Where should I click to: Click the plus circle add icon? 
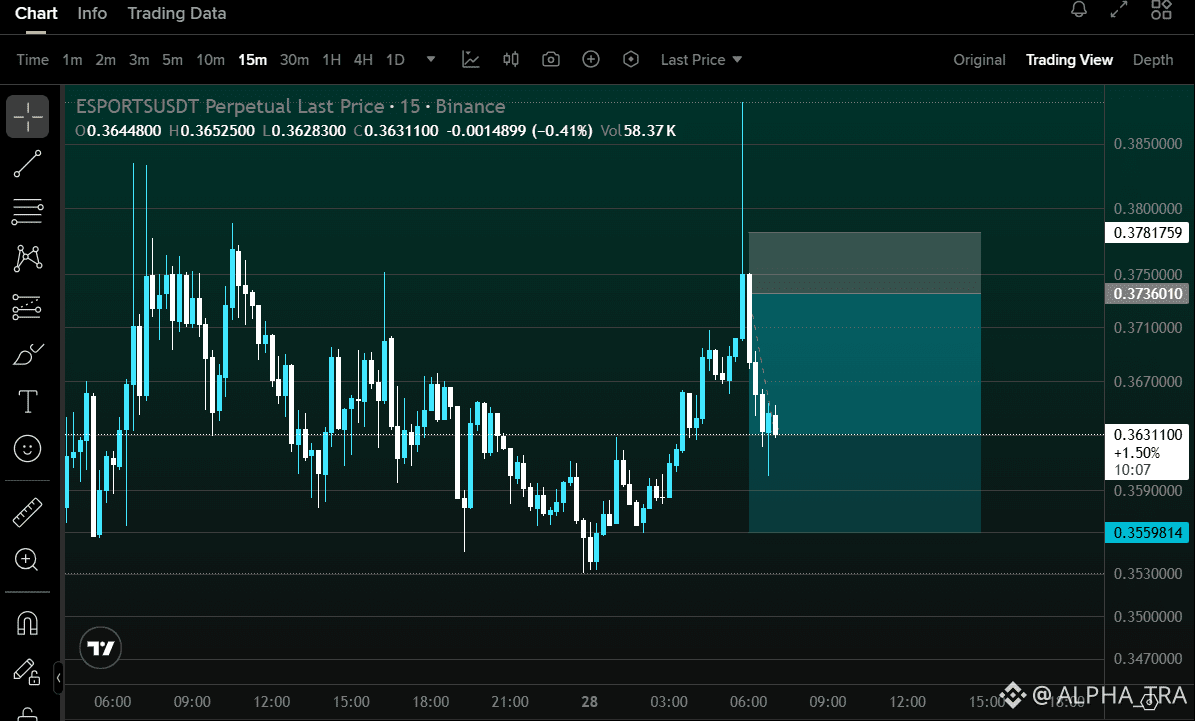(591, 59)
